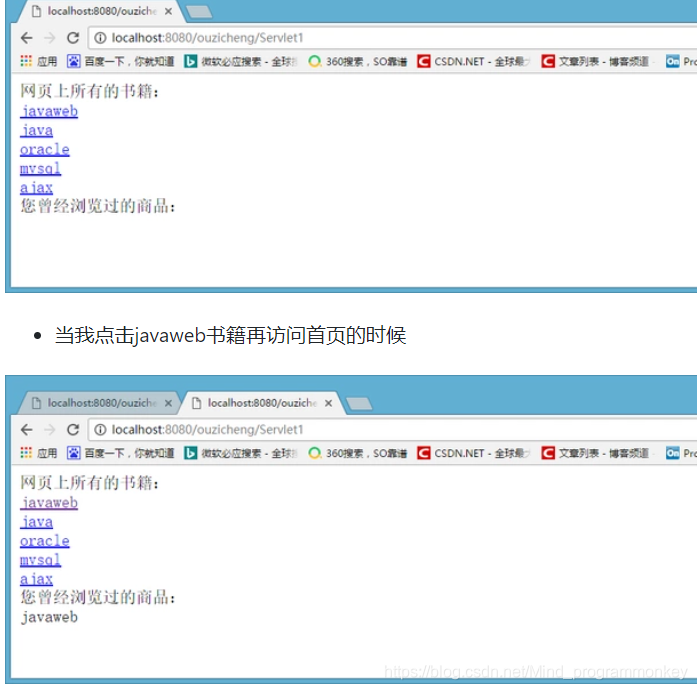
Task: Click the back arrow in the lower browser
Action: click(x=27, y=429)
